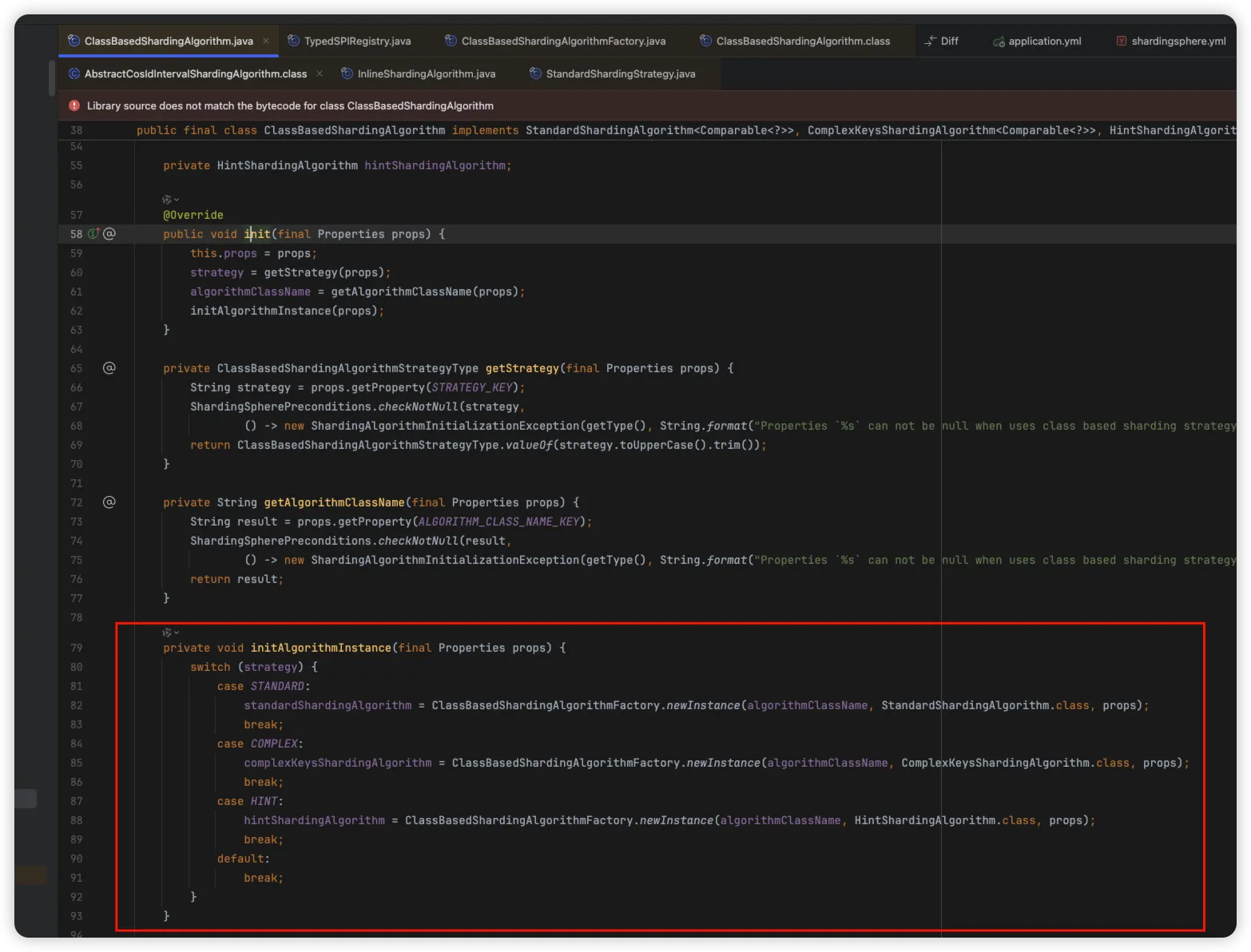Click the getStrategy call on line 60
The width and height of the screenshot is (1251, 952).
[x=300, y=272]
